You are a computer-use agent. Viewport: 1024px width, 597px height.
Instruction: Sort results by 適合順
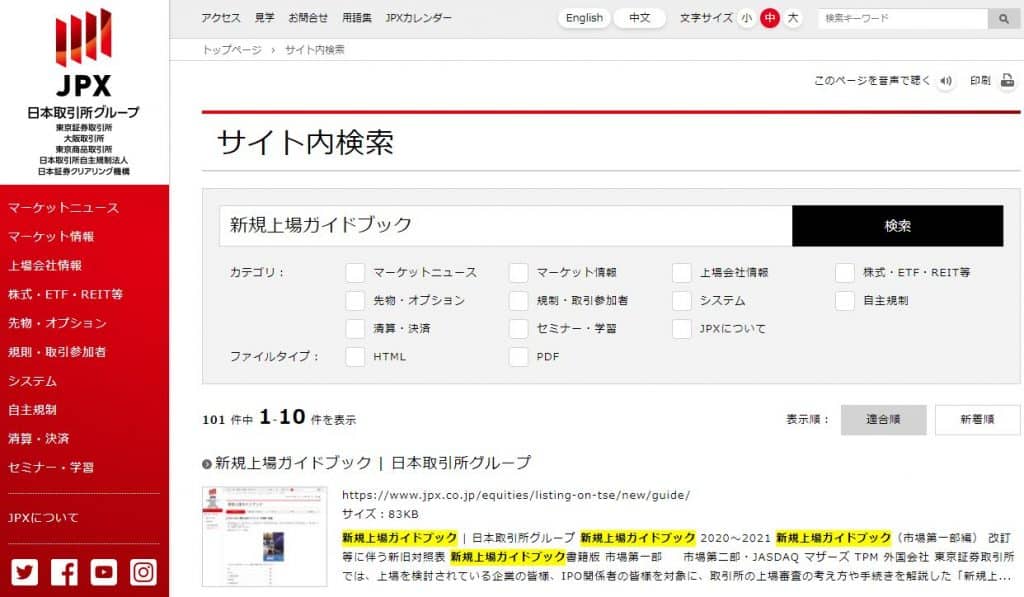tap(883, 419)
